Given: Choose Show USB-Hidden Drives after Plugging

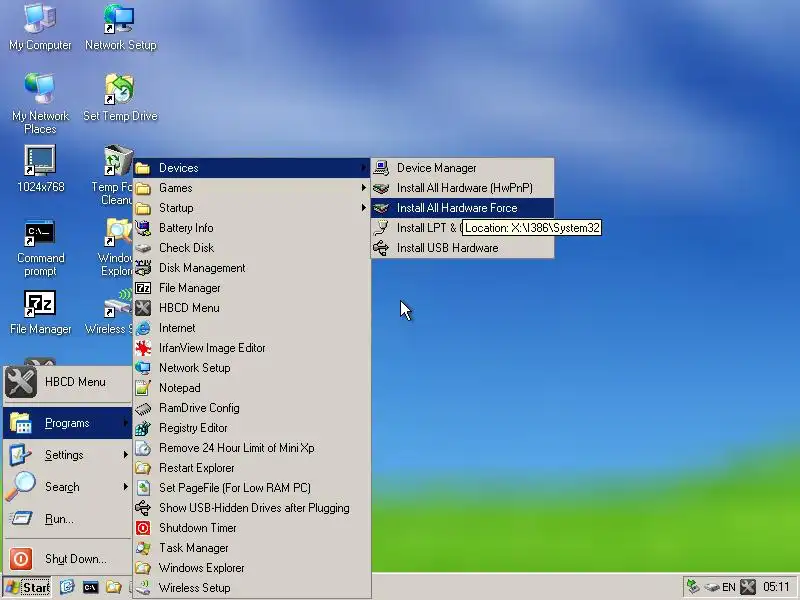Looking at the screenshot, I should point(251,508).
